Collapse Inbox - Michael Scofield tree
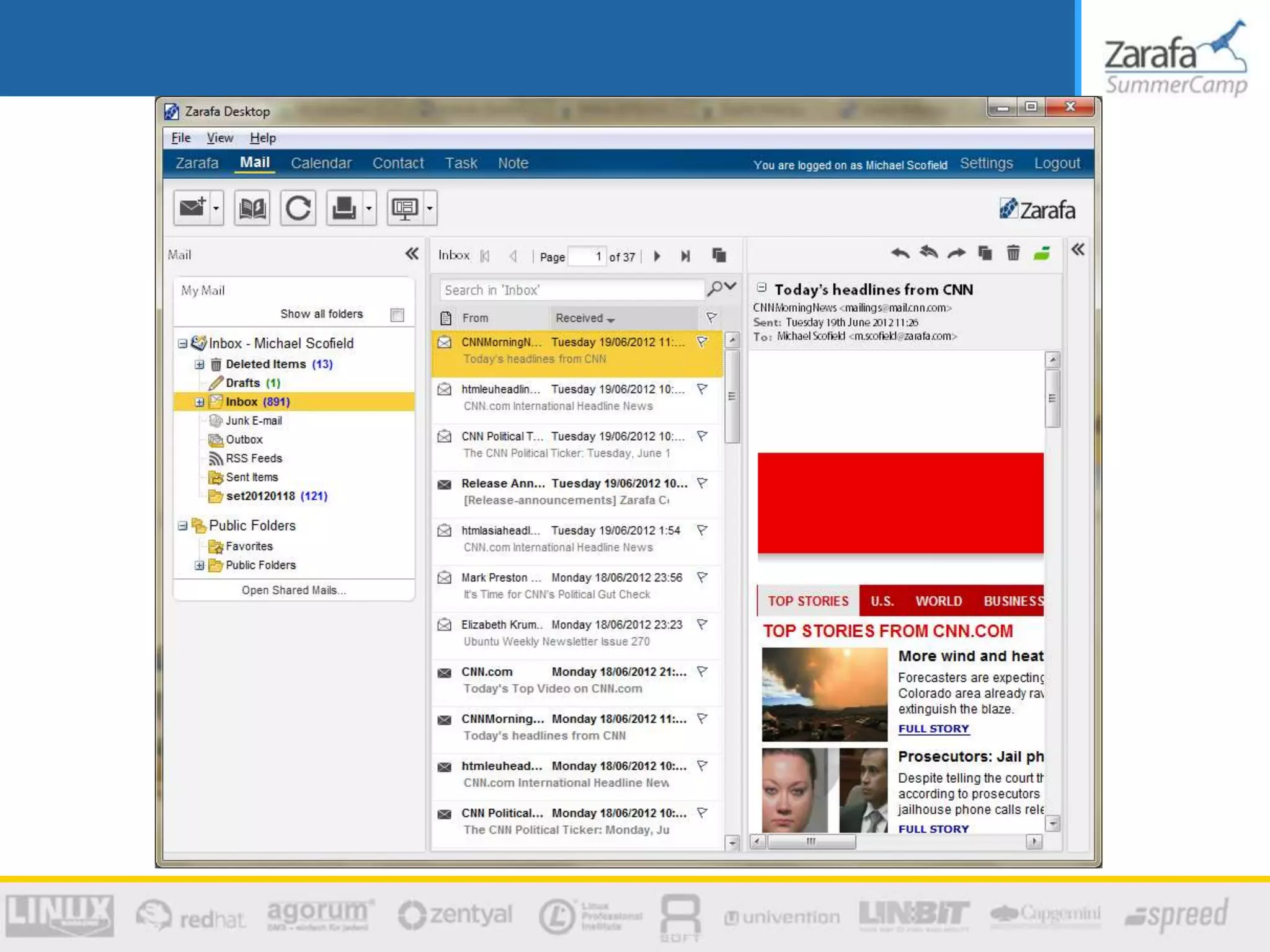Viewport: 1270px width, 952px height. coord(182,343)
